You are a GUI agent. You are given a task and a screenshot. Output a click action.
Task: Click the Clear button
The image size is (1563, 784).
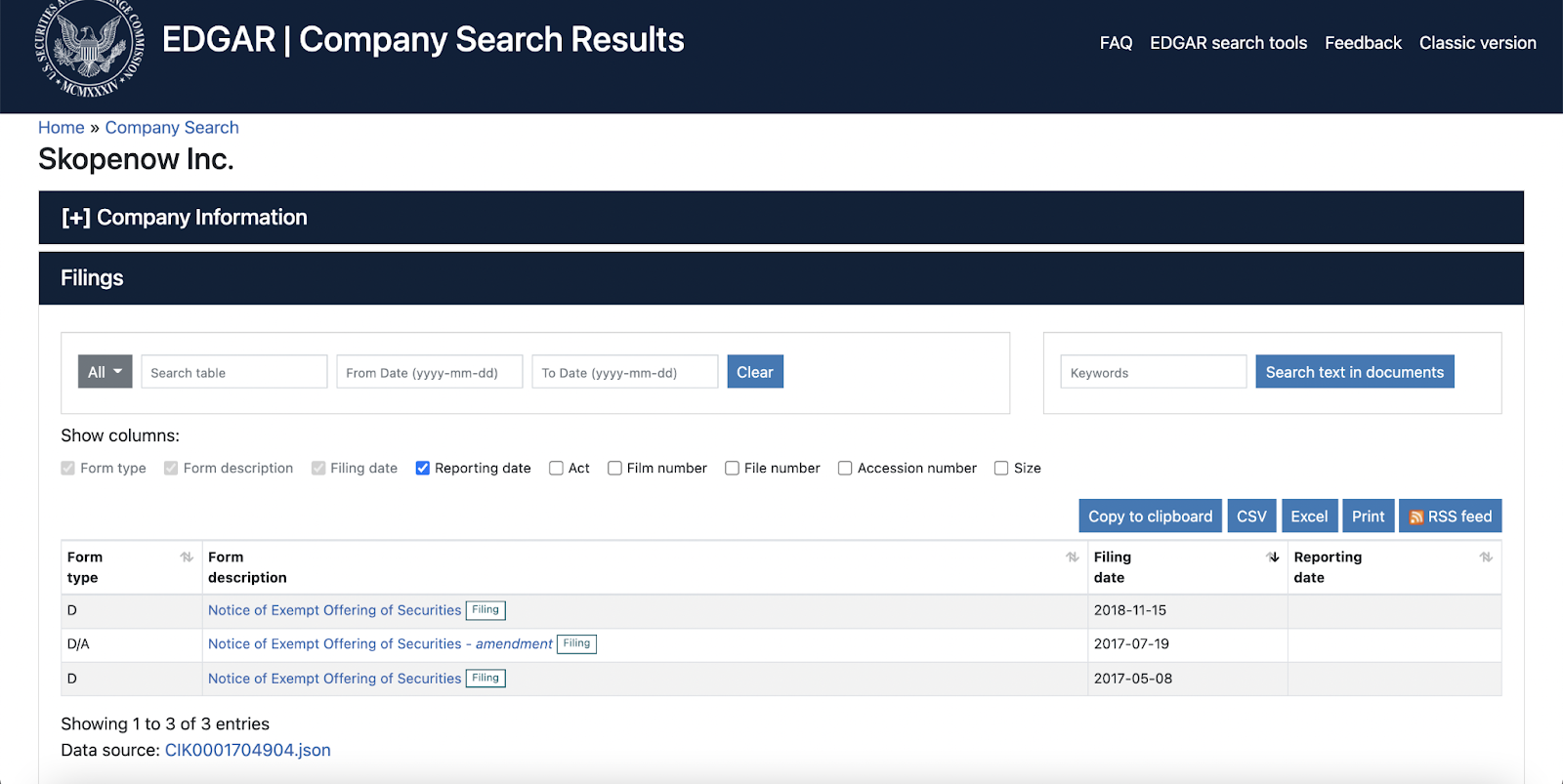(755, 372)
